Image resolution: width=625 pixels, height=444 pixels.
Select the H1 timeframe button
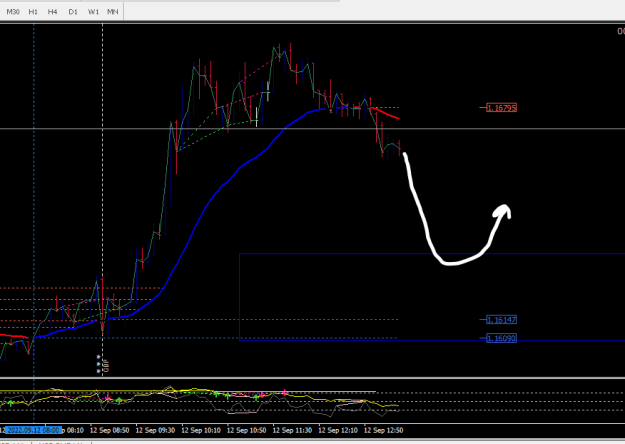(33, 12)
